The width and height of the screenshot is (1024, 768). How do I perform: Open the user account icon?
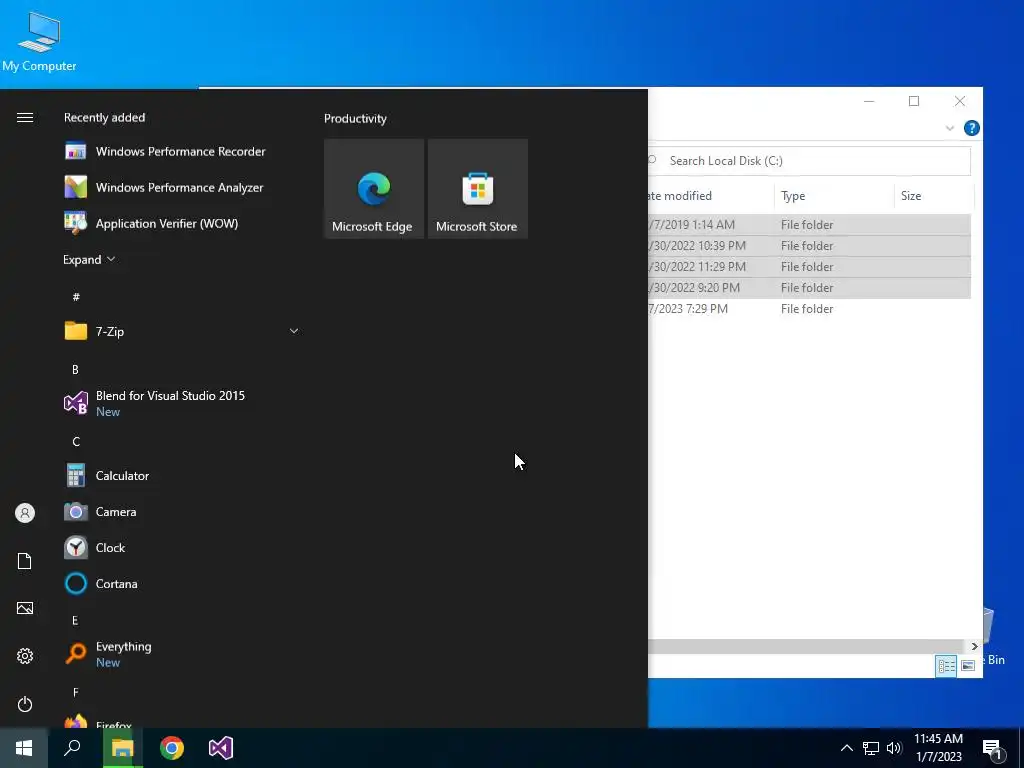(x=25, y=513)
